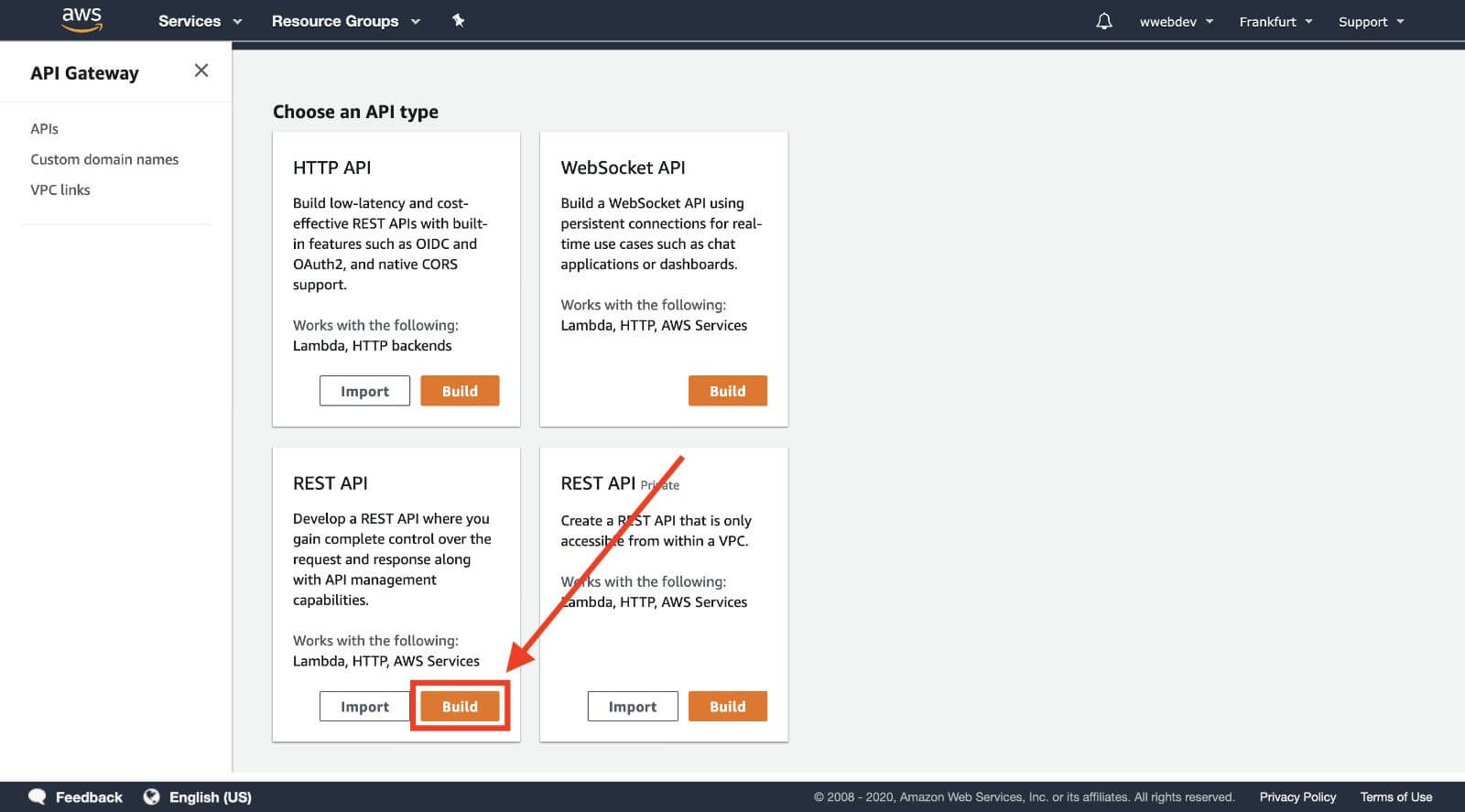Screen dimensions: 1465x812
Task: Open the notifications bell
Action: point(1104,21)
